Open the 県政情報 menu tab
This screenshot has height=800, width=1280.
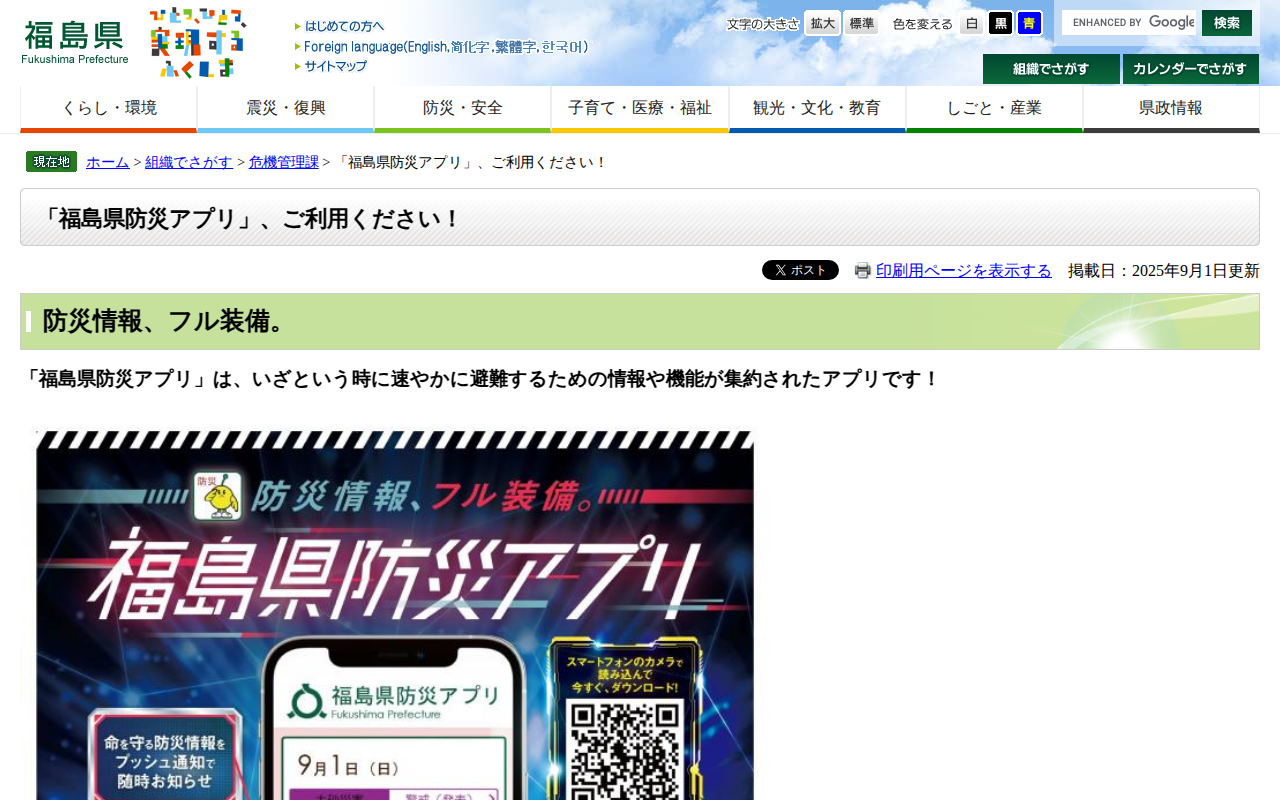tap(1171, 109)
